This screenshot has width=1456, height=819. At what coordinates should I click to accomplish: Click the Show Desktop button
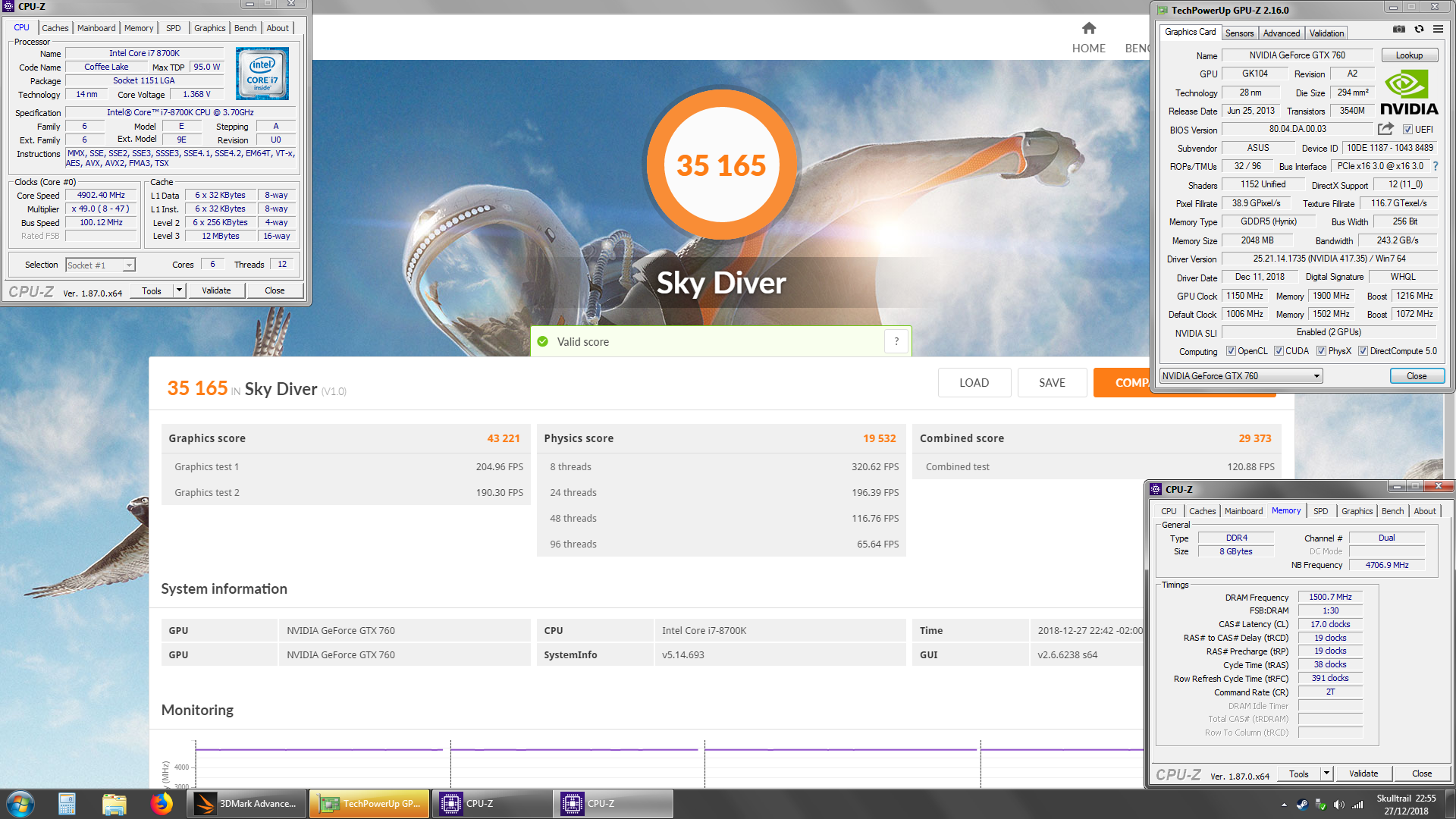tap(1450, 804)
